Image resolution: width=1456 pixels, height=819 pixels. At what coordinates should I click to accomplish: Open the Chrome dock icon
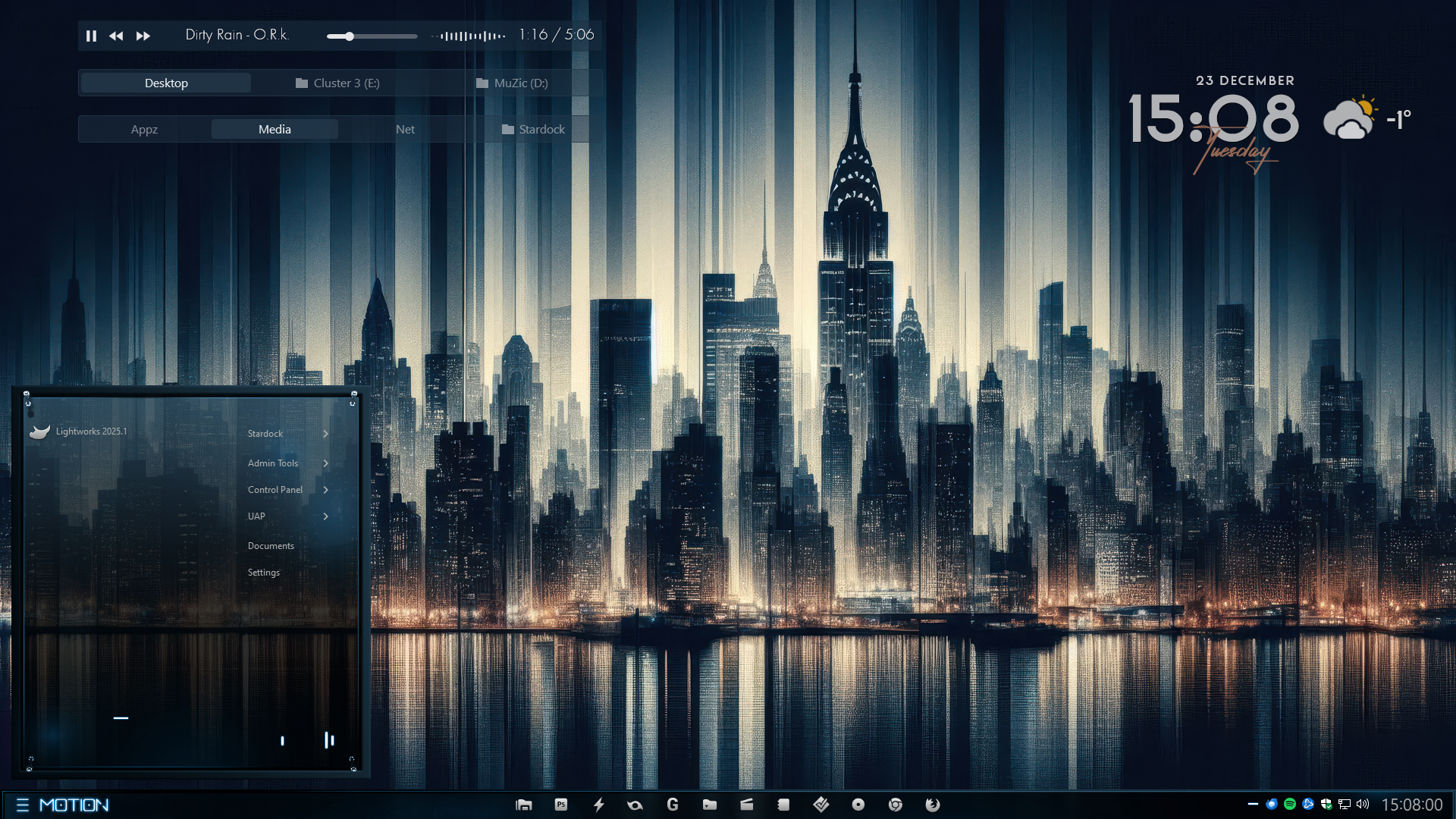click(x=896, y=805)
